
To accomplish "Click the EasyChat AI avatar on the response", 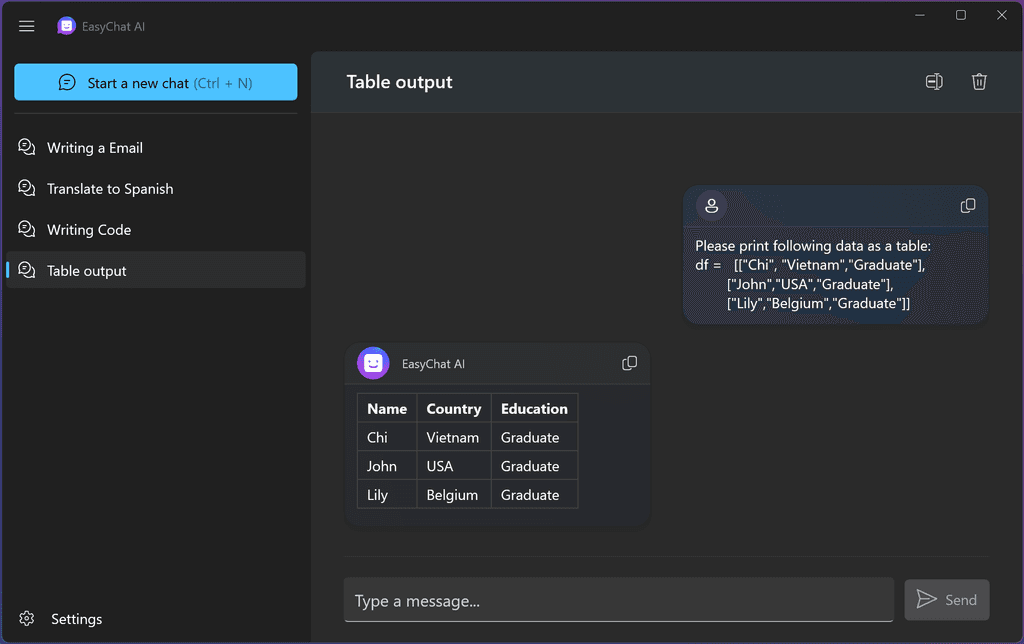I will (373, 363).
